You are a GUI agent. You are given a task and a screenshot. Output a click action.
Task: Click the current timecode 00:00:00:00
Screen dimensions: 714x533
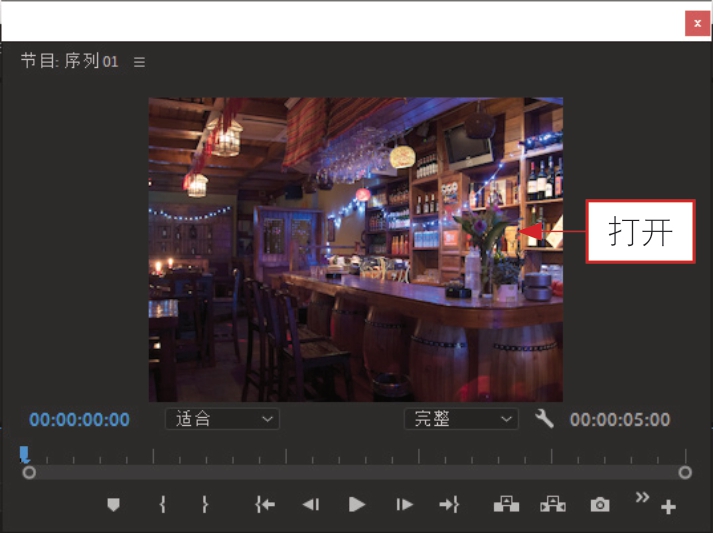point(79,420)
